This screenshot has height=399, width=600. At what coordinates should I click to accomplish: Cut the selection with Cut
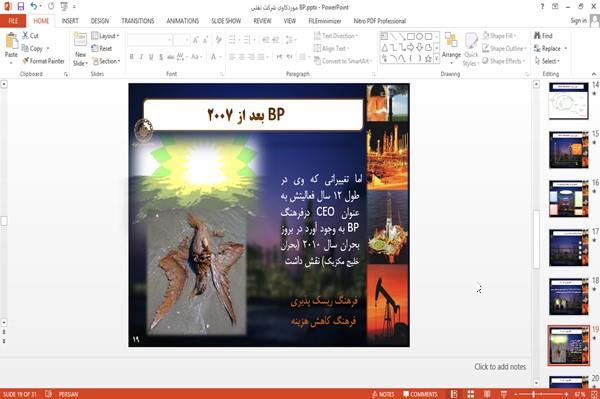point(30,36)
